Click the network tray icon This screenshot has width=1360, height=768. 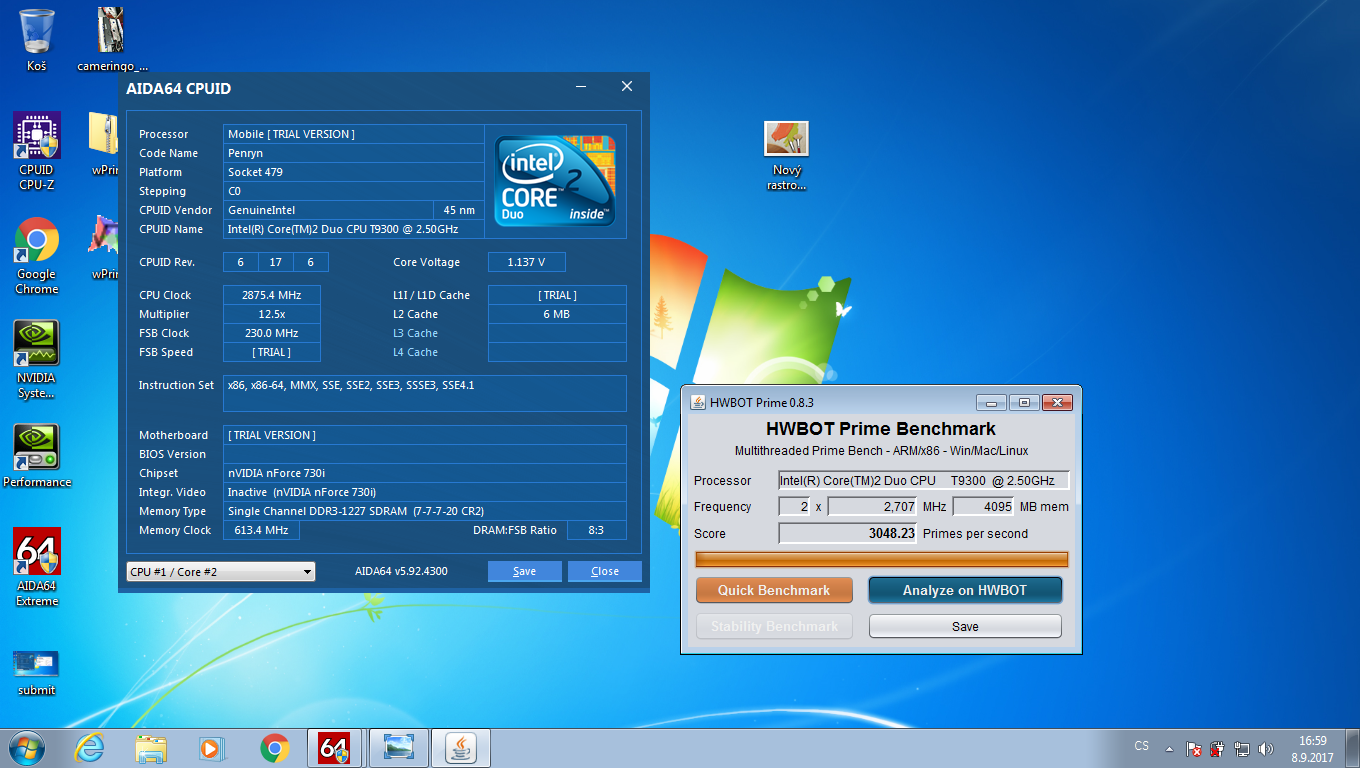(x=1242, y=748)
